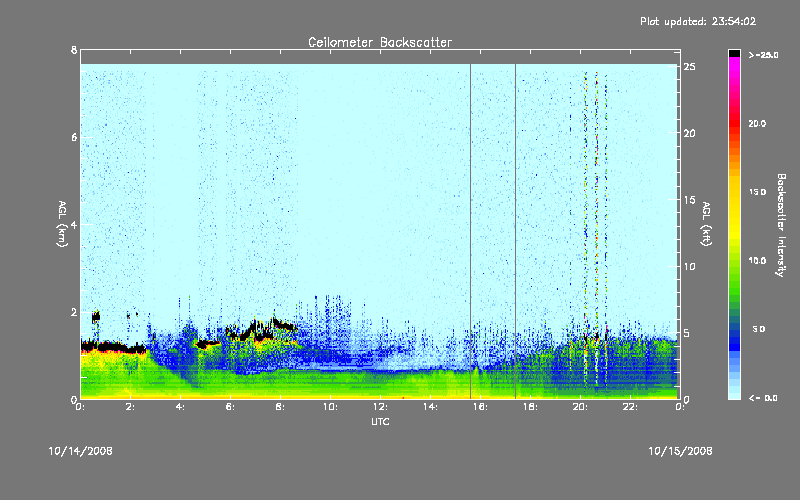Click the 20.0 colorbar tick label
800x500 pixels.
[757, 124]
